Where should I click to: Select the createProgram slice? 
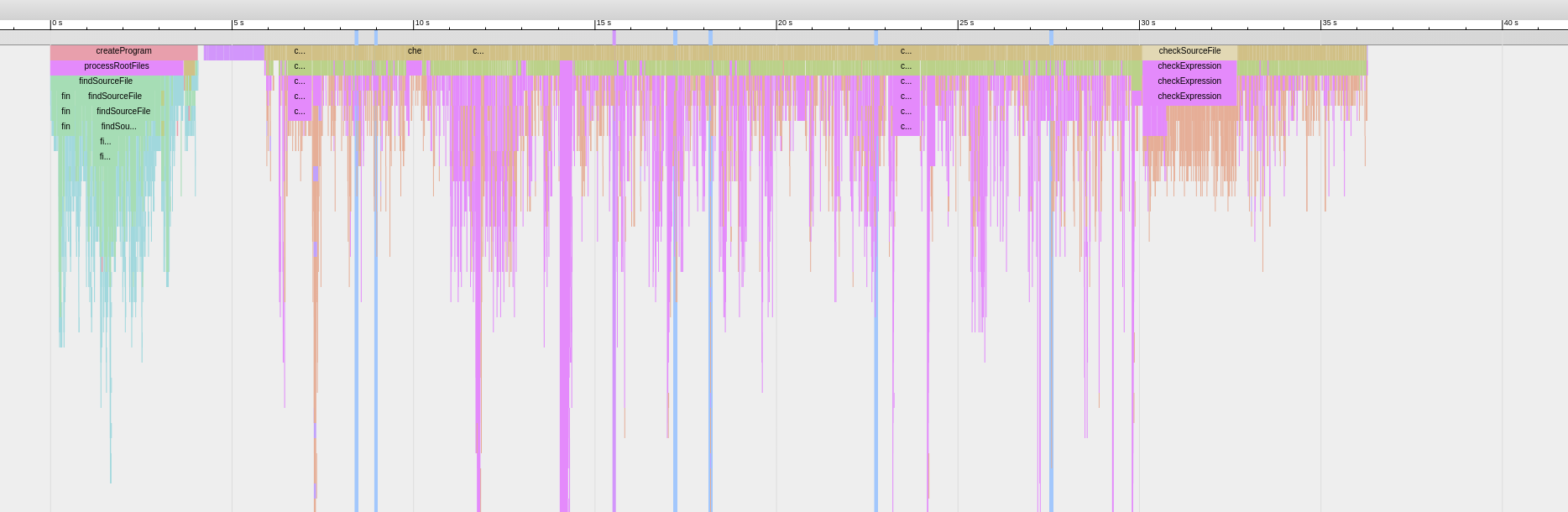point(123,52)
